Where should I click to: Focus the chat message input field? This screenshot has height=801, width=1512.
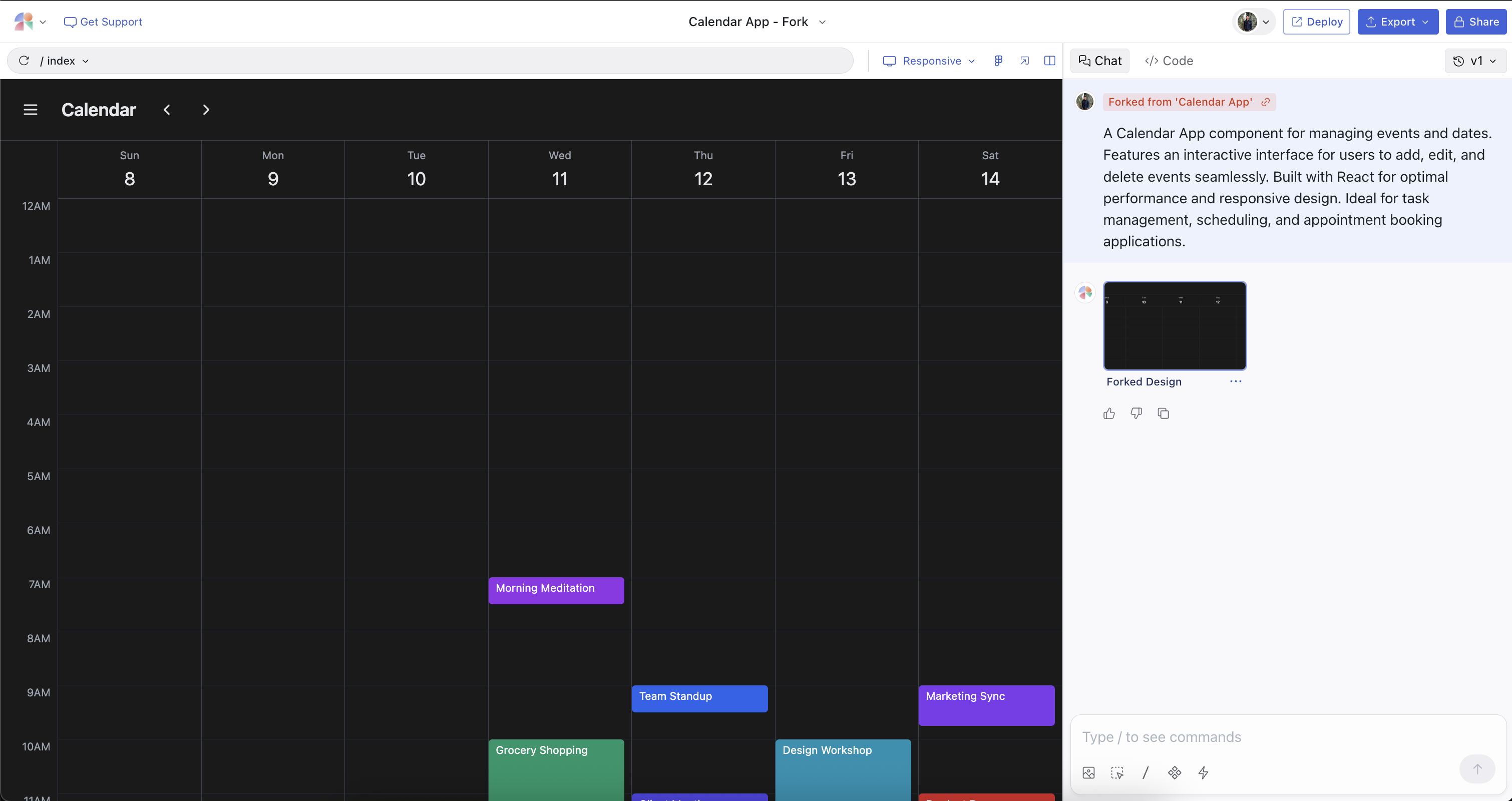(1288, 737)
